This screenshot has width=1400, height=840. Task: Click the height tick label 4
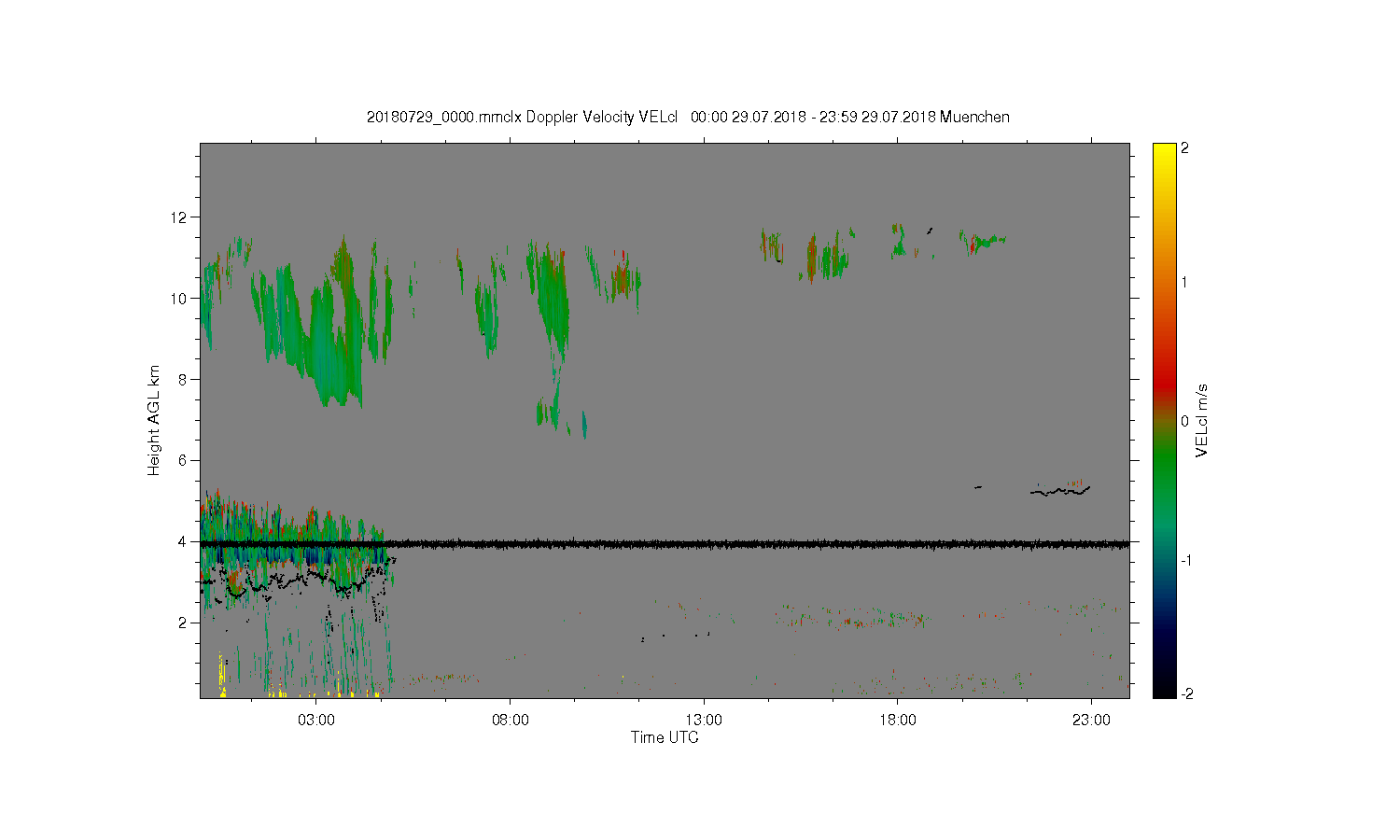pos(182,541)
